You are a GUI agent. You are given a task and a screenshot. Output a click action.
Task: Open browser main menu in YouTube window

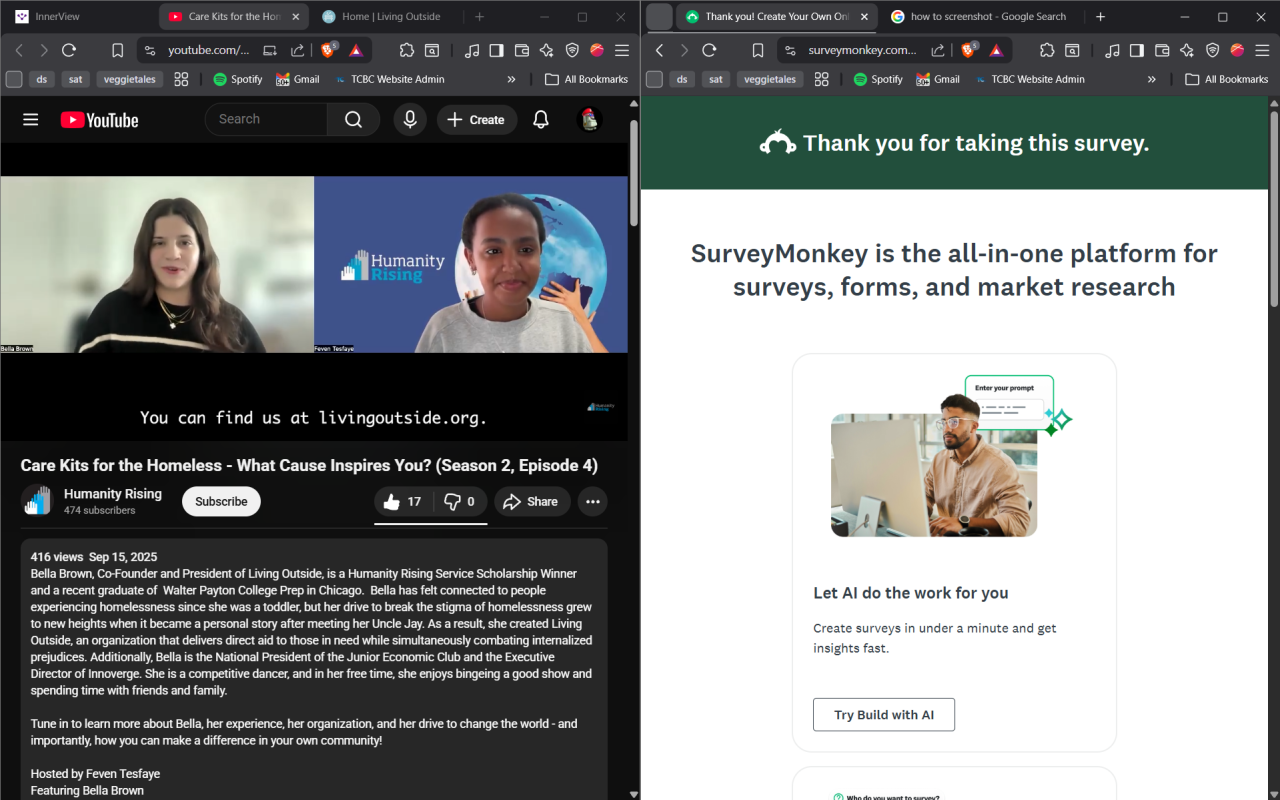click(x=622, y=51)
